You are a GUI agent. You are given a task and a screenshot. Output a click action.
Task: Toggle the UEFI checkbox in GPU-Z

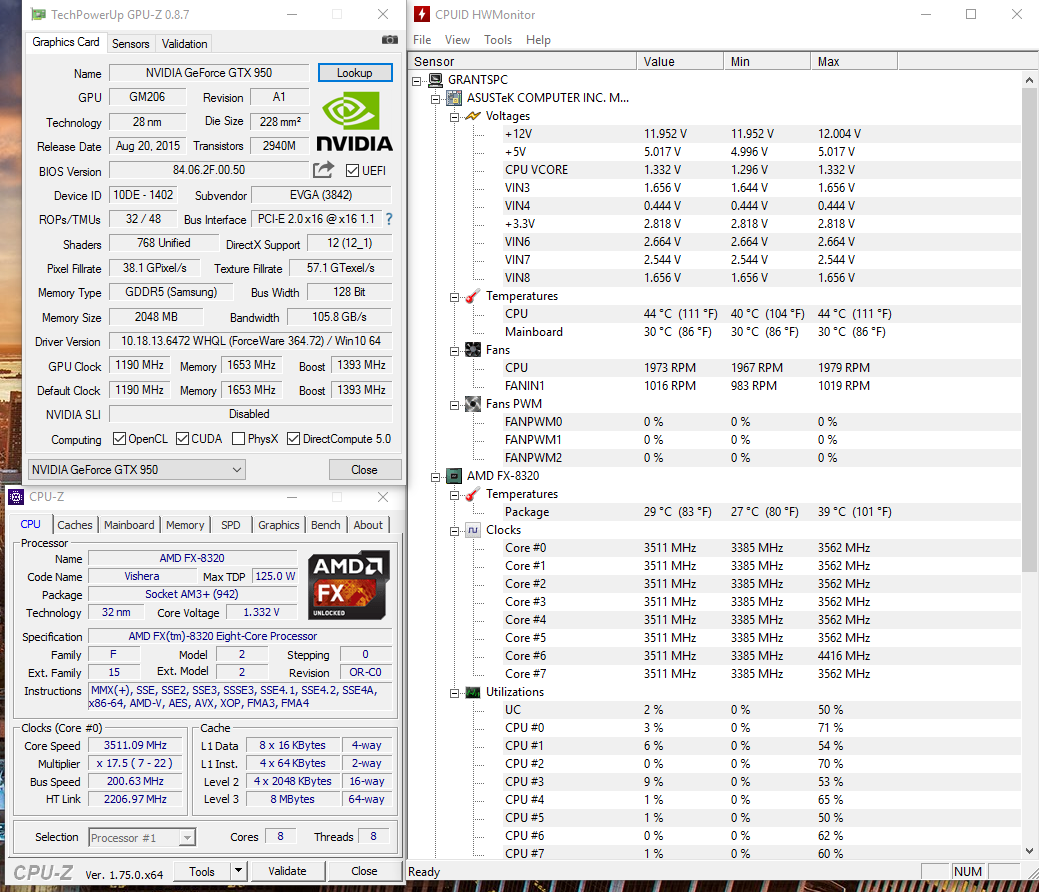click(x=353, y=171)
